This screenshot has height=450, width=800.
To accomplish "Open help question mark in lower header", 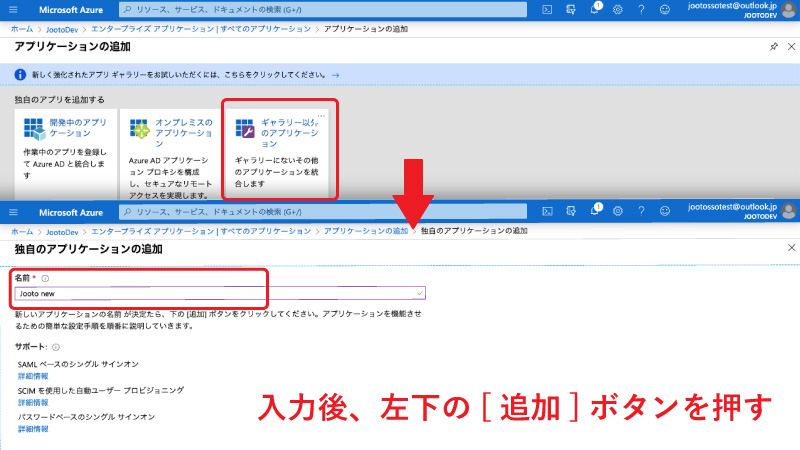I will [641, 211].
